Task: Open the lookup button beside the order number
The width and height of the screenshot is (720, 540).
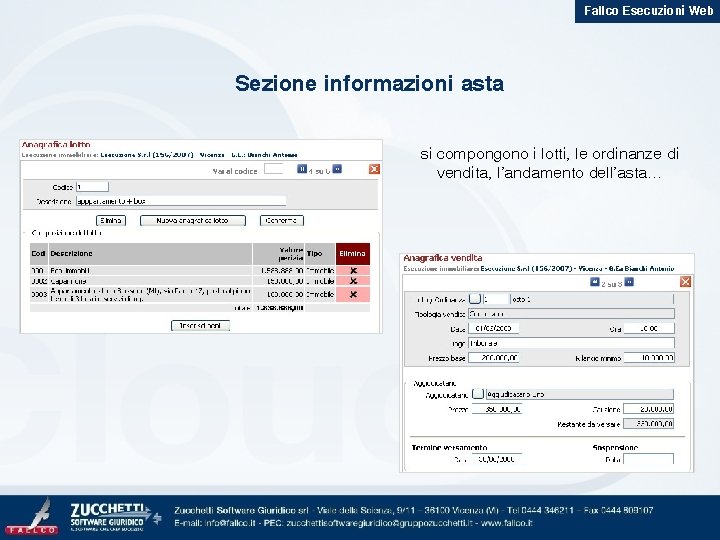Action: [475, 299]
